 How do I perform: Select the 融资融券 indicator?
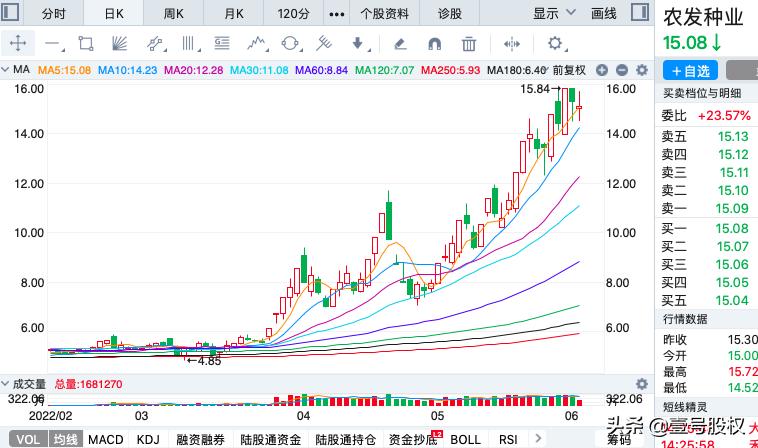[200, 439]
